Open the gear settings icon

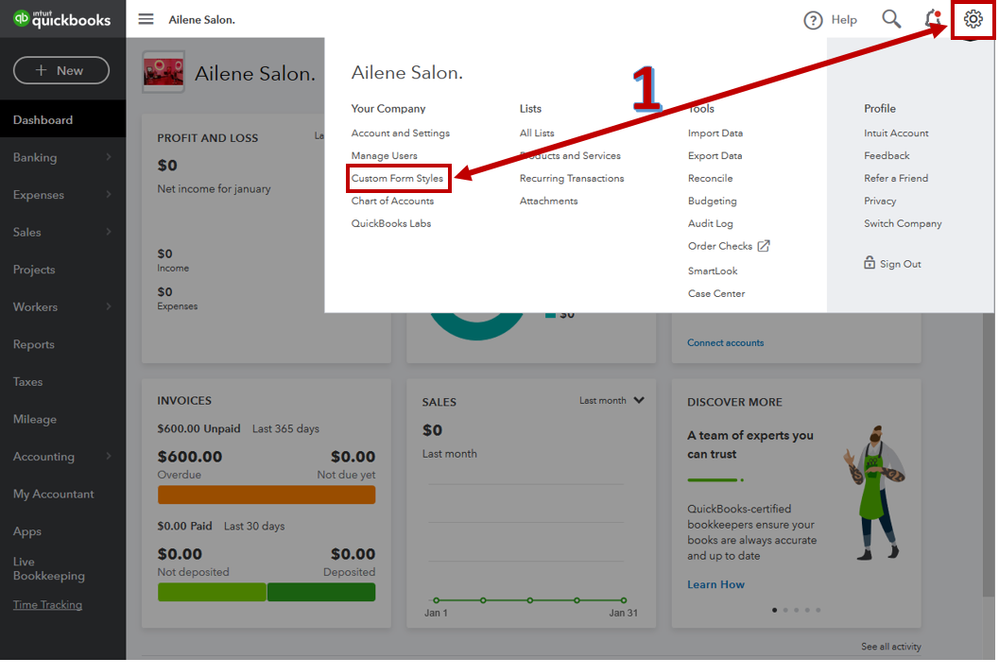[x=975, y=19]
